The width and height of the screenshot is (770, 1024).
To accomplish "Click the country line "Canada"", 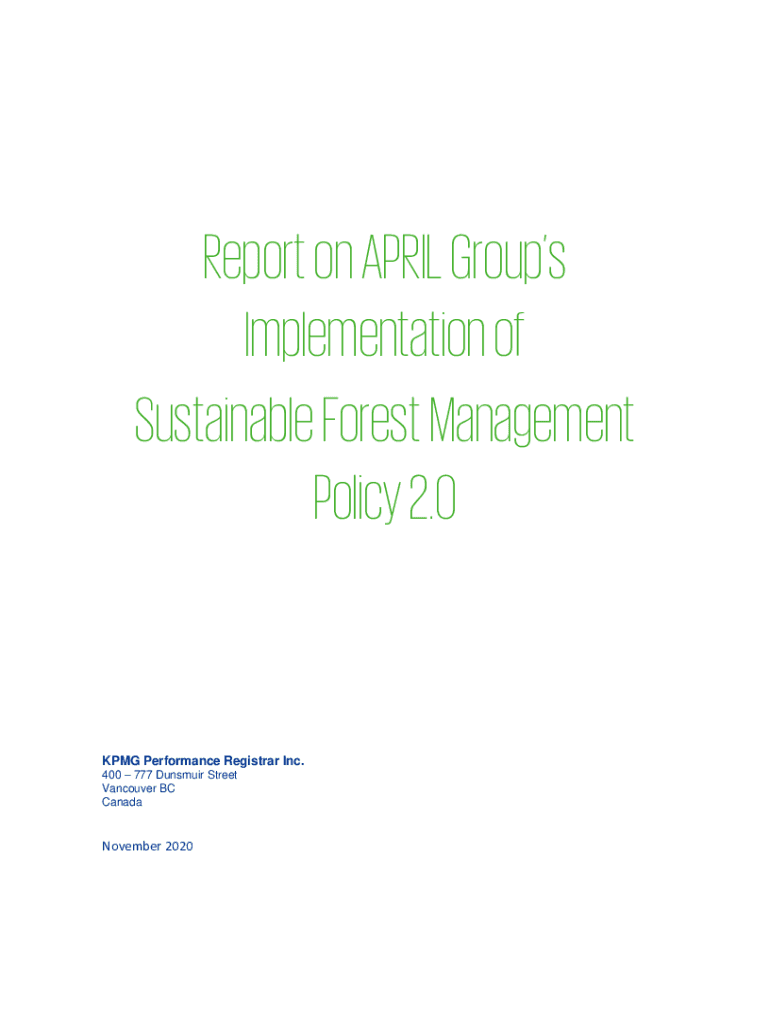I will [122, 802].
